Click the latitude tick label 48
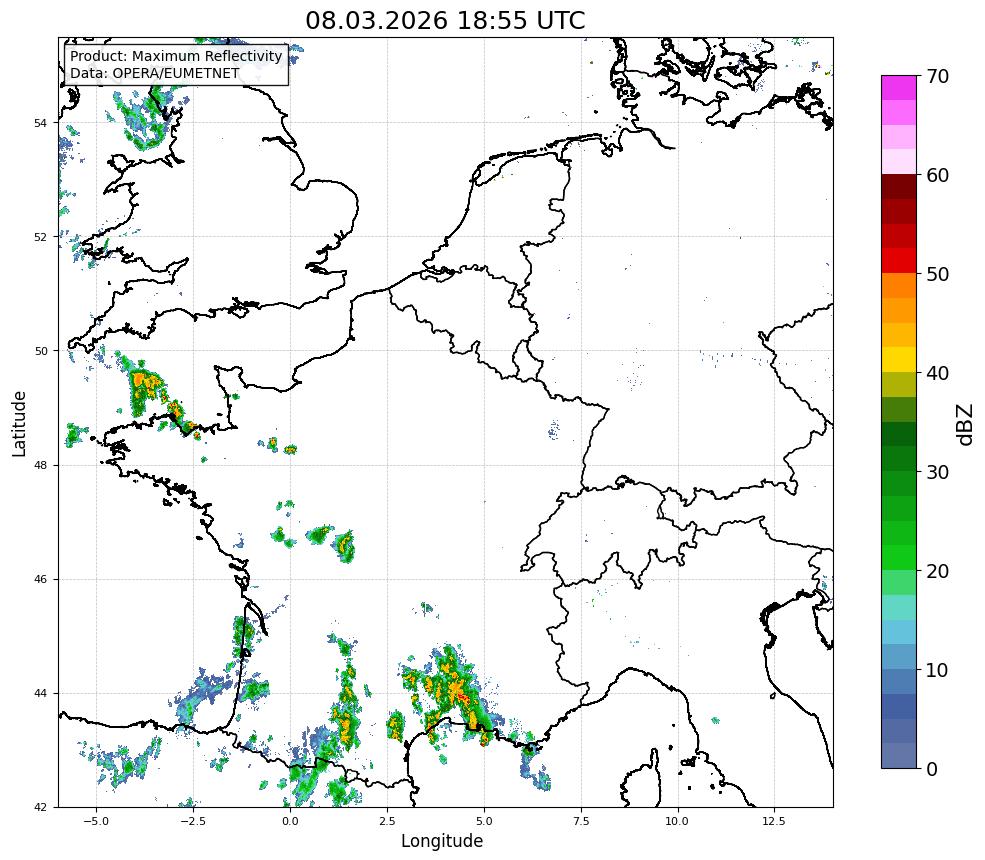Viewport: 985px width, 860px height. pos(40,465)
